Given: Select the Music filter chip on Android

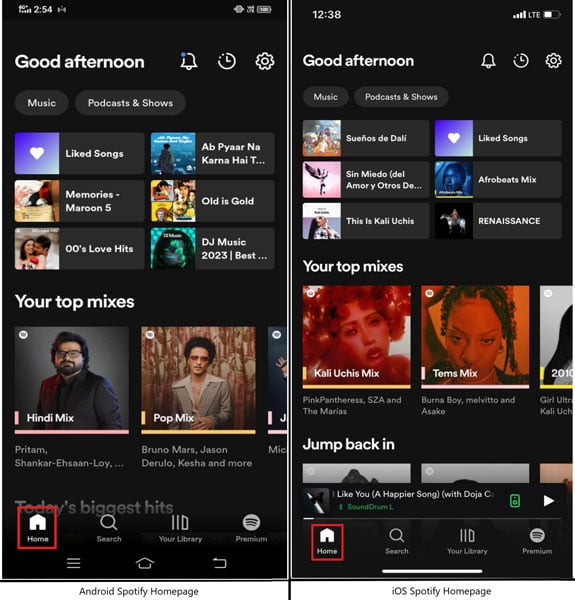Looking at the screenshot, I should [41, 103].
